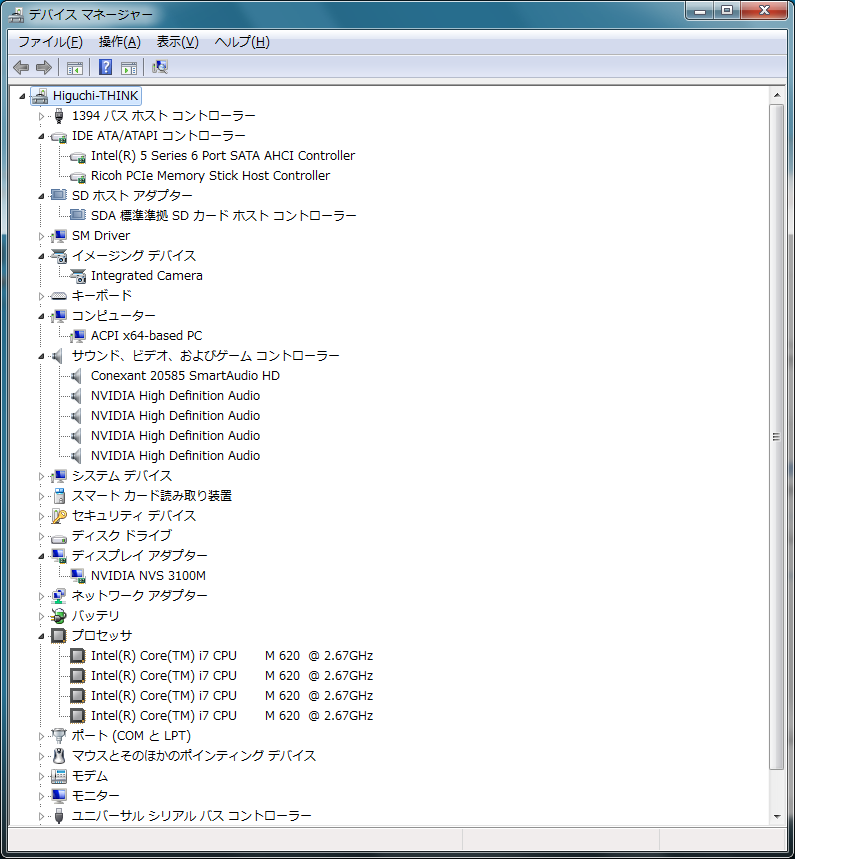This screenshot has width=864, height=859.
Task: Click the scrollbar down arrow
Action: (x=776, y=817)
